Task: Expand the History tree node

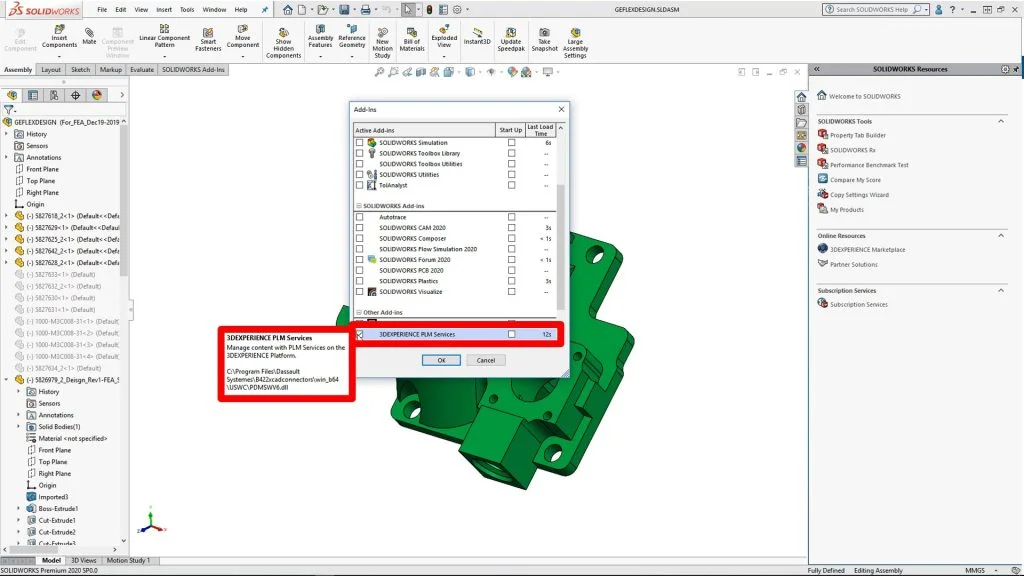Action: 8,134
